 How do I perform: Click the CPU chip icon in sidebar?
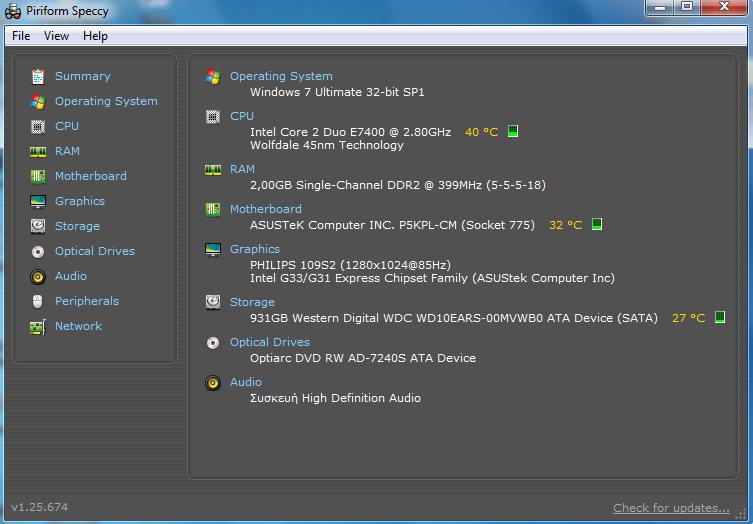pos(38,126)
